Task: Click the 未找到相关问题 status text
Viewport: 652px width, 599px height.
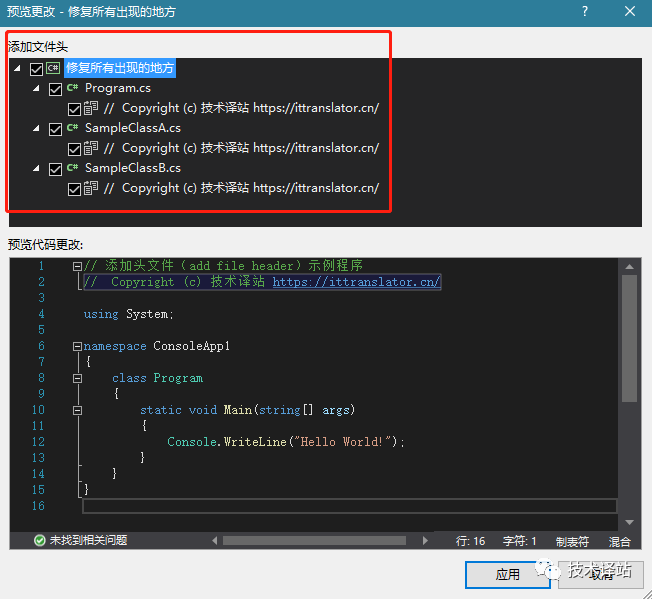Action: tap(88, 540)
